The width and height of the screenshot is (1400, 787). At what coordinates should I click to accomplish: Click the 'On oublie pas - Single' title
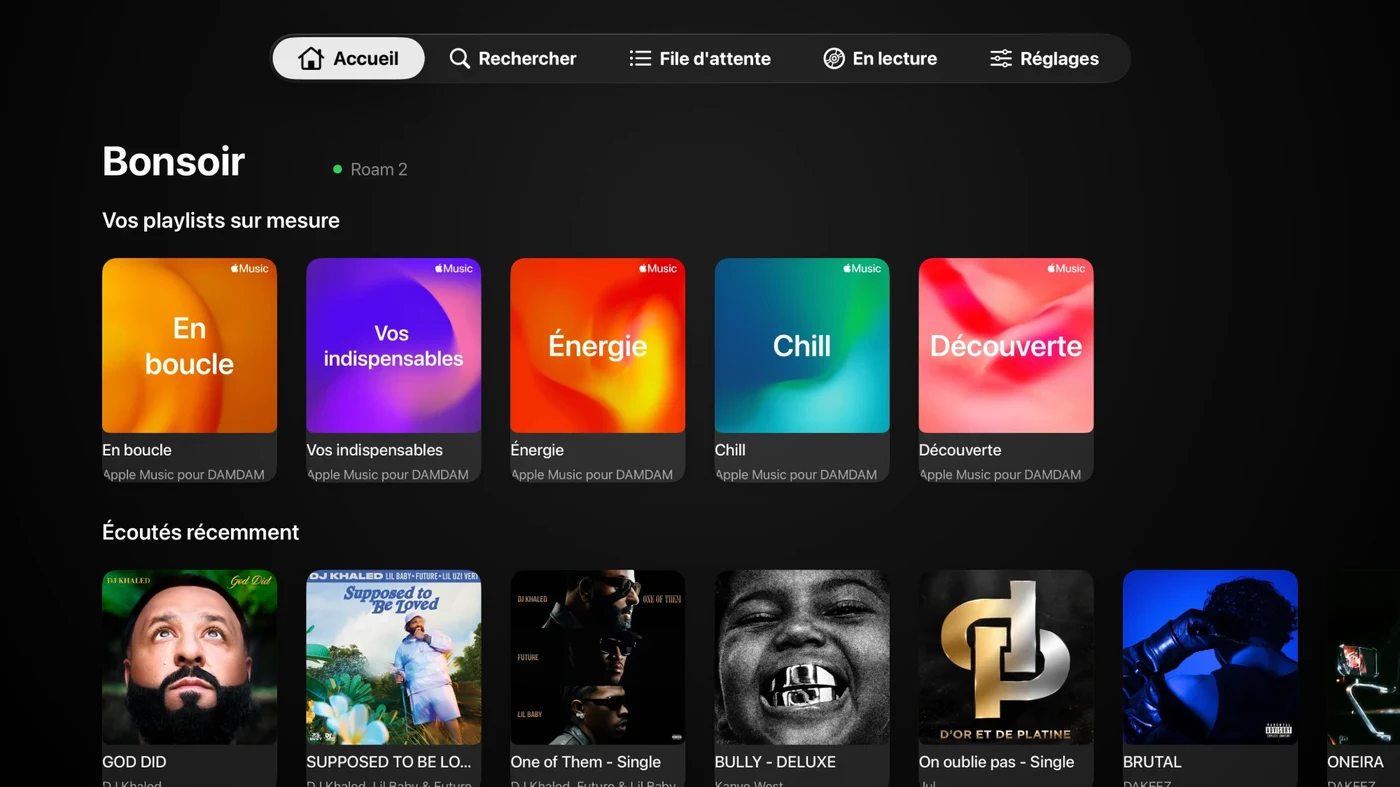click(x=997, y=763)
